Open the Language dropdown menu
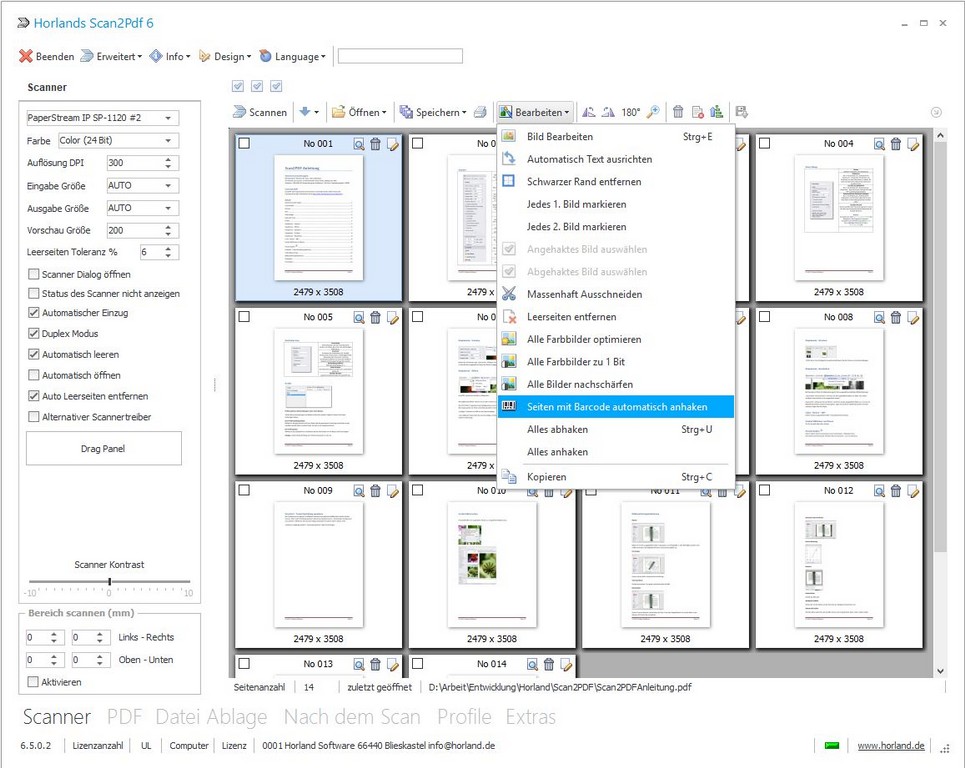Viewport: 965px width, 768px height. click(x=293, y=57)
